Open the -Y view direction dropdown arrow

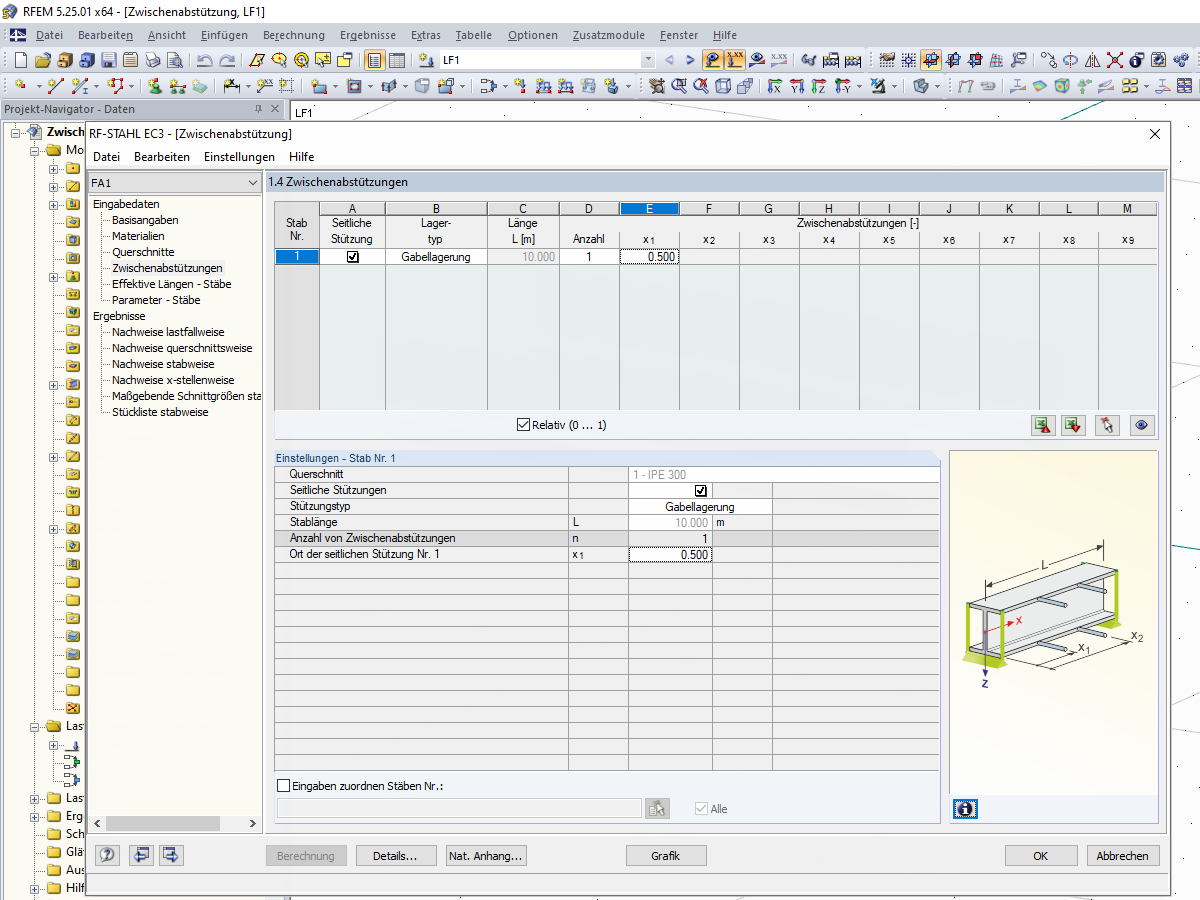point(860,86)
